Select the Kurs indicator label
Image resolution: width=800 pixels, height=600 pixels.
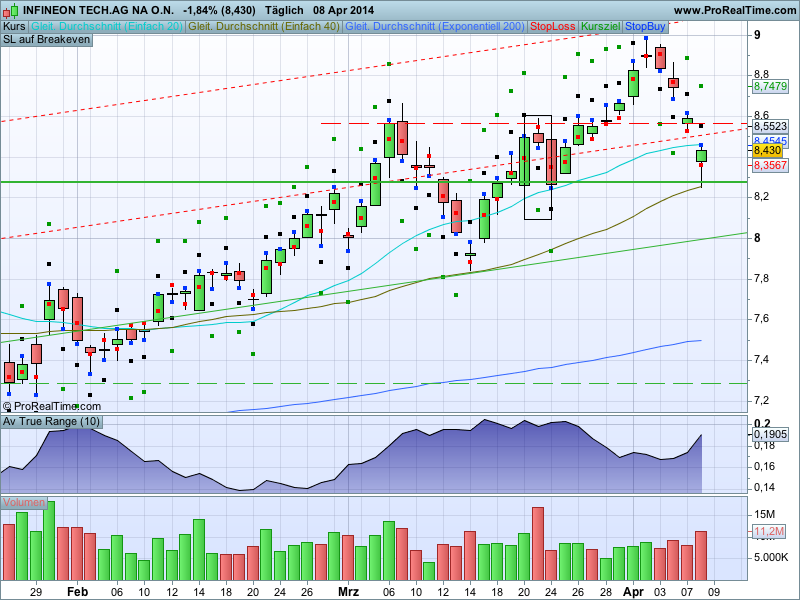click(14, 27)
